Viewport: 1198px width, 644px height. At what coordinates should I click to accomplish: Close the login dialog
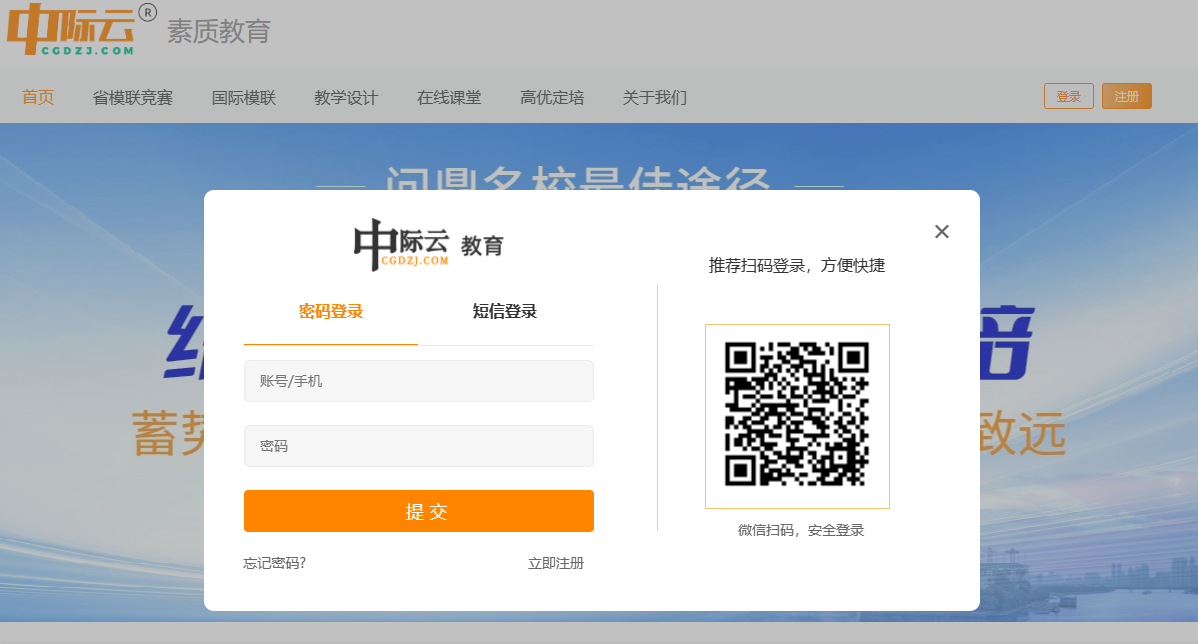941,231
